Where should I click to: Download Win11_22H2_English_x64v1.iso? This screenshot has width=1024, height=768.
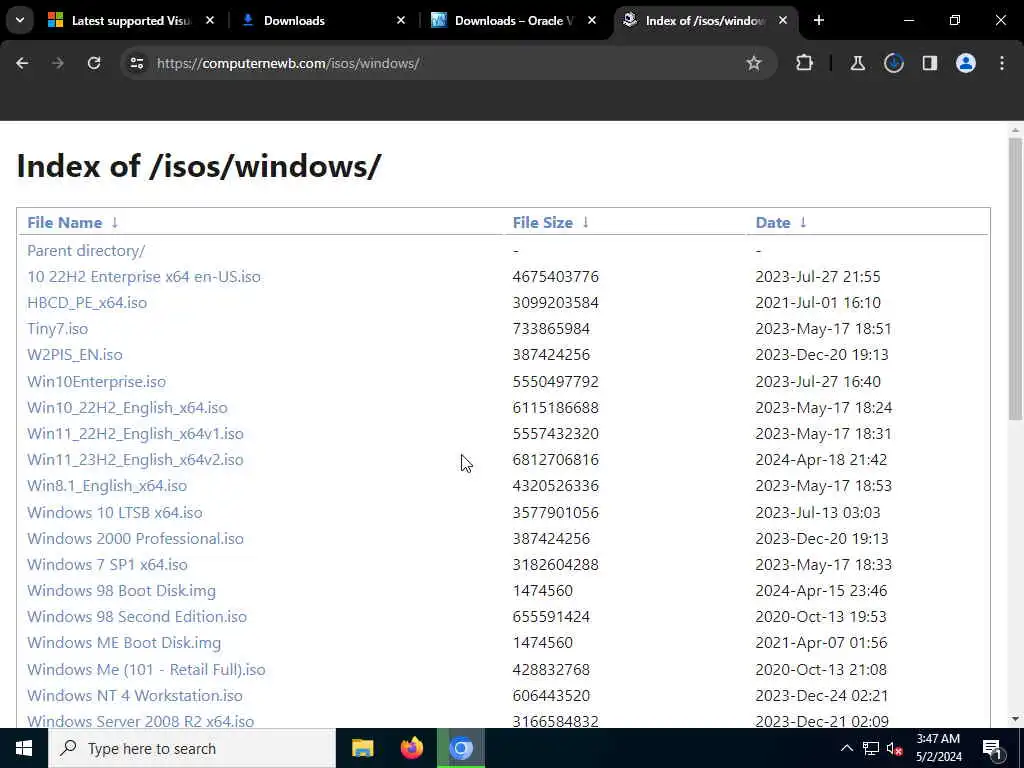[135, 434]
